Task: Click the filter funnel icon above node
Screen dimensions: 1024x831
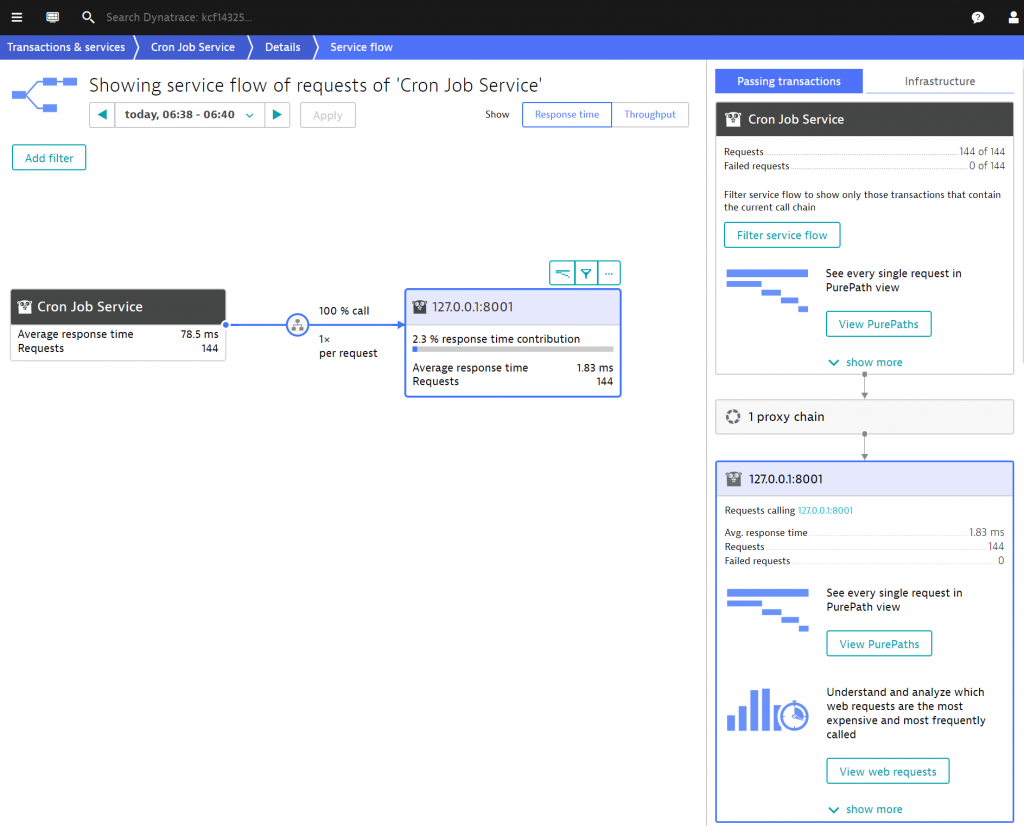Action: pyautogui.click(x=586, y=273)
